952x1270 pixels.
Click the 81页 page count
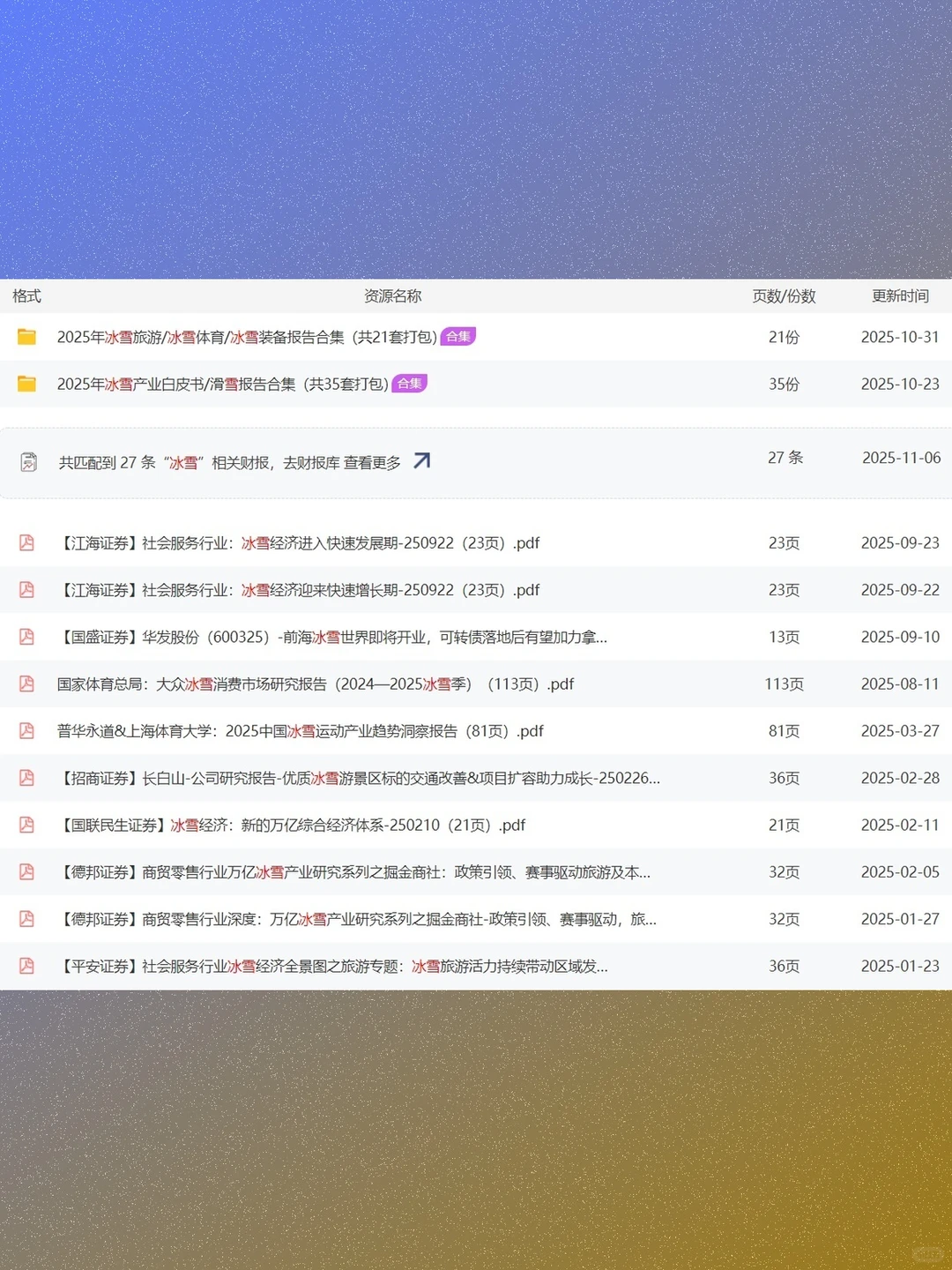(x=784, y=731)
